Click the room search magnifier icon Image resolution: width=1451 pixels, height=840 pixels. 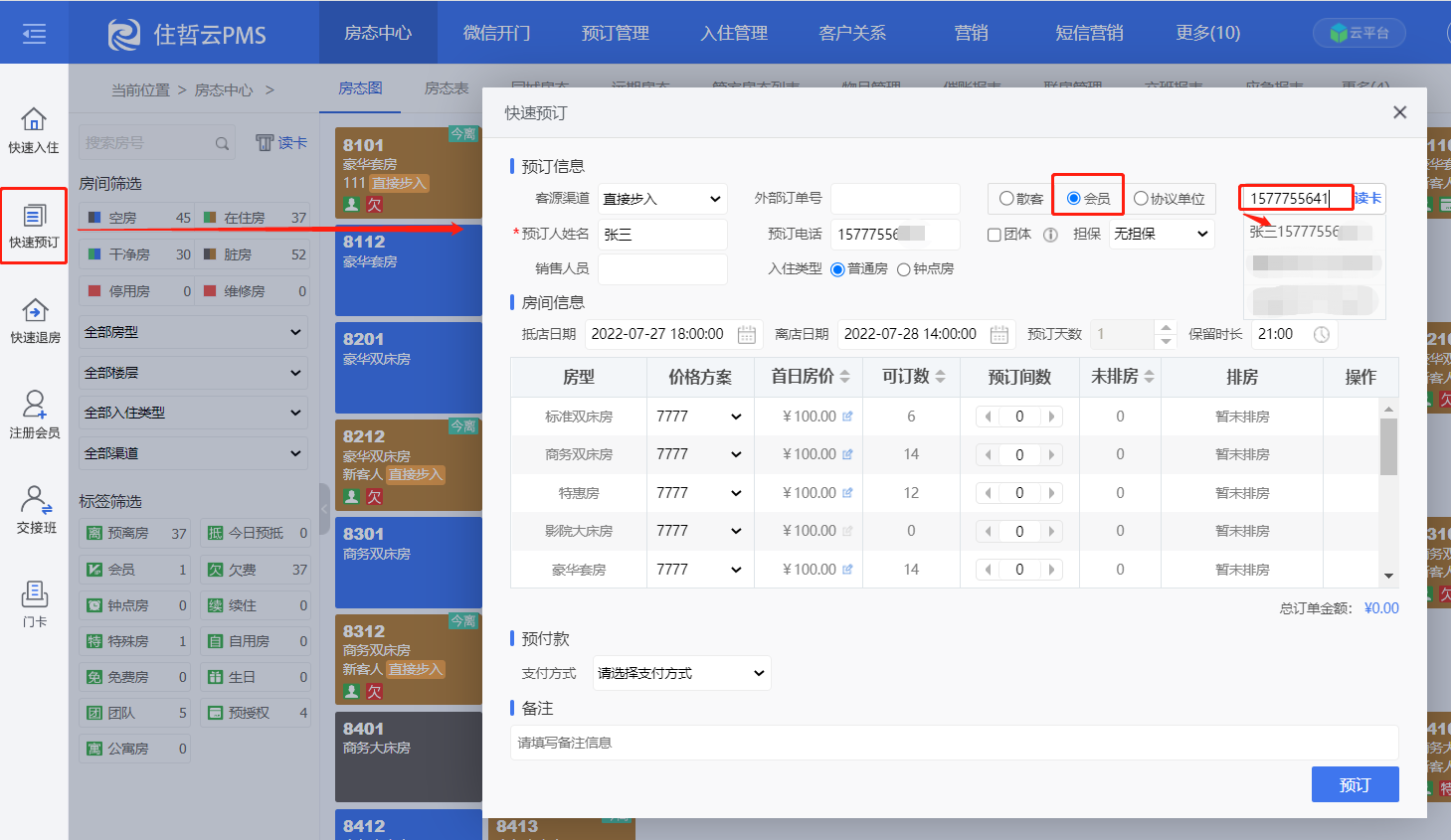pos(223,144)
